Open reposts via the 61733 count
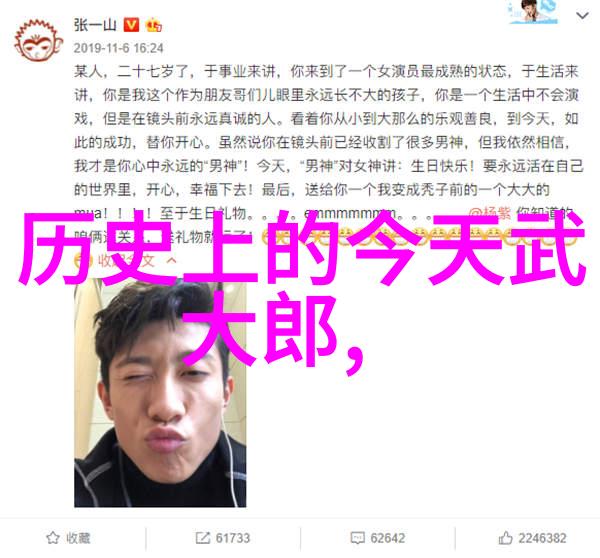 click(x=233, y=538)
